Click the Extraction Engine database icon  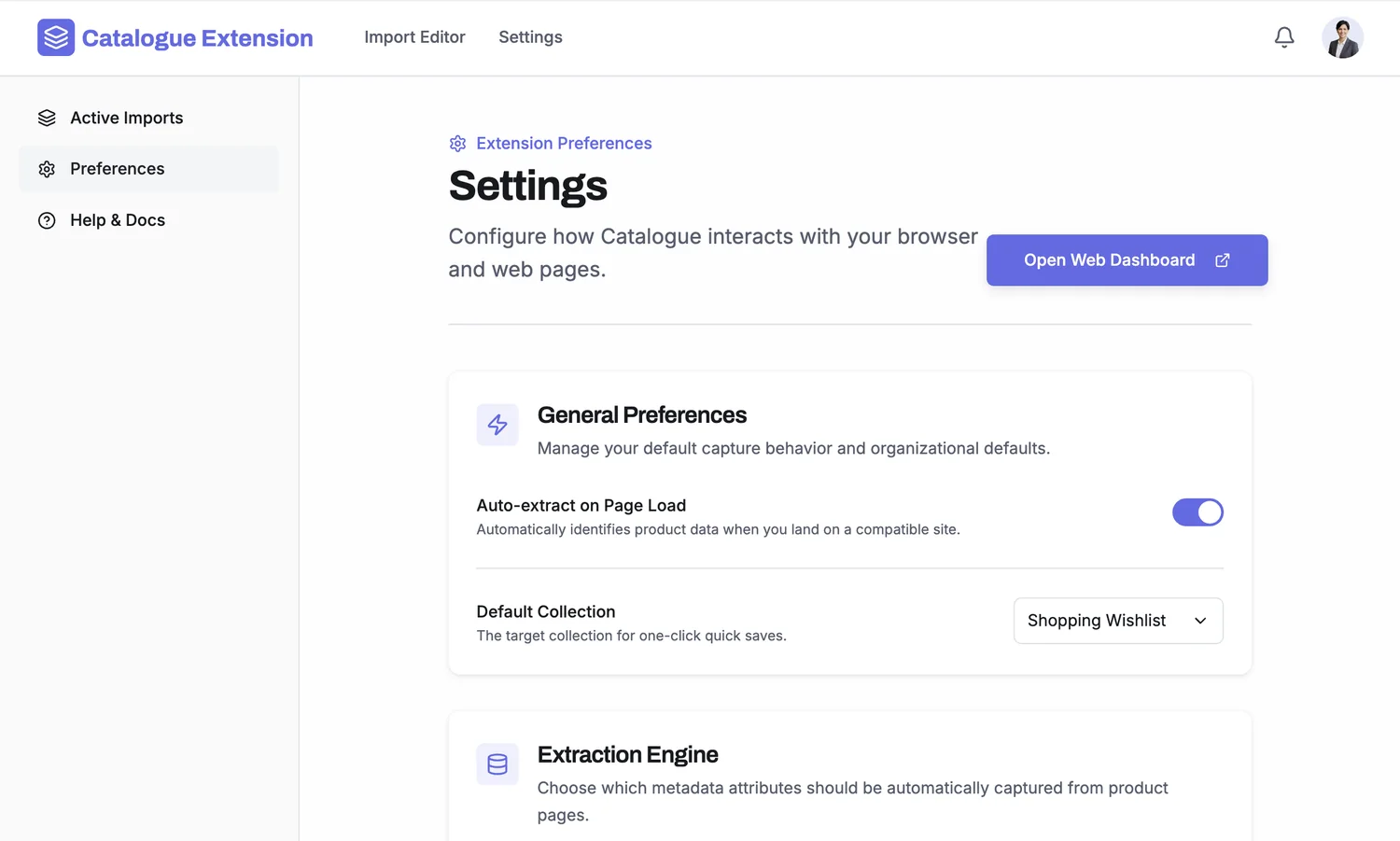497,764
